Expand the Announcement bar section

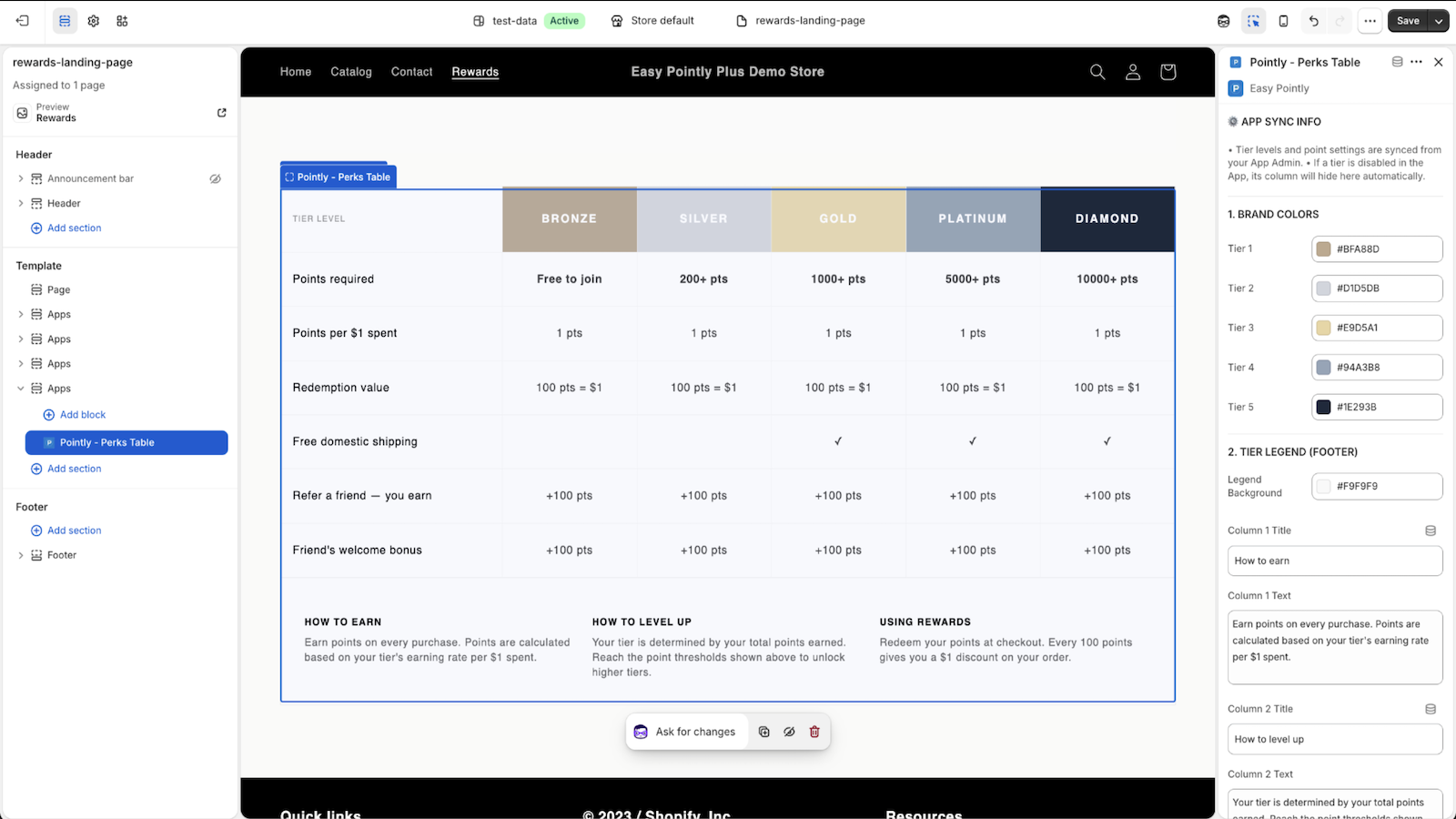21,179
